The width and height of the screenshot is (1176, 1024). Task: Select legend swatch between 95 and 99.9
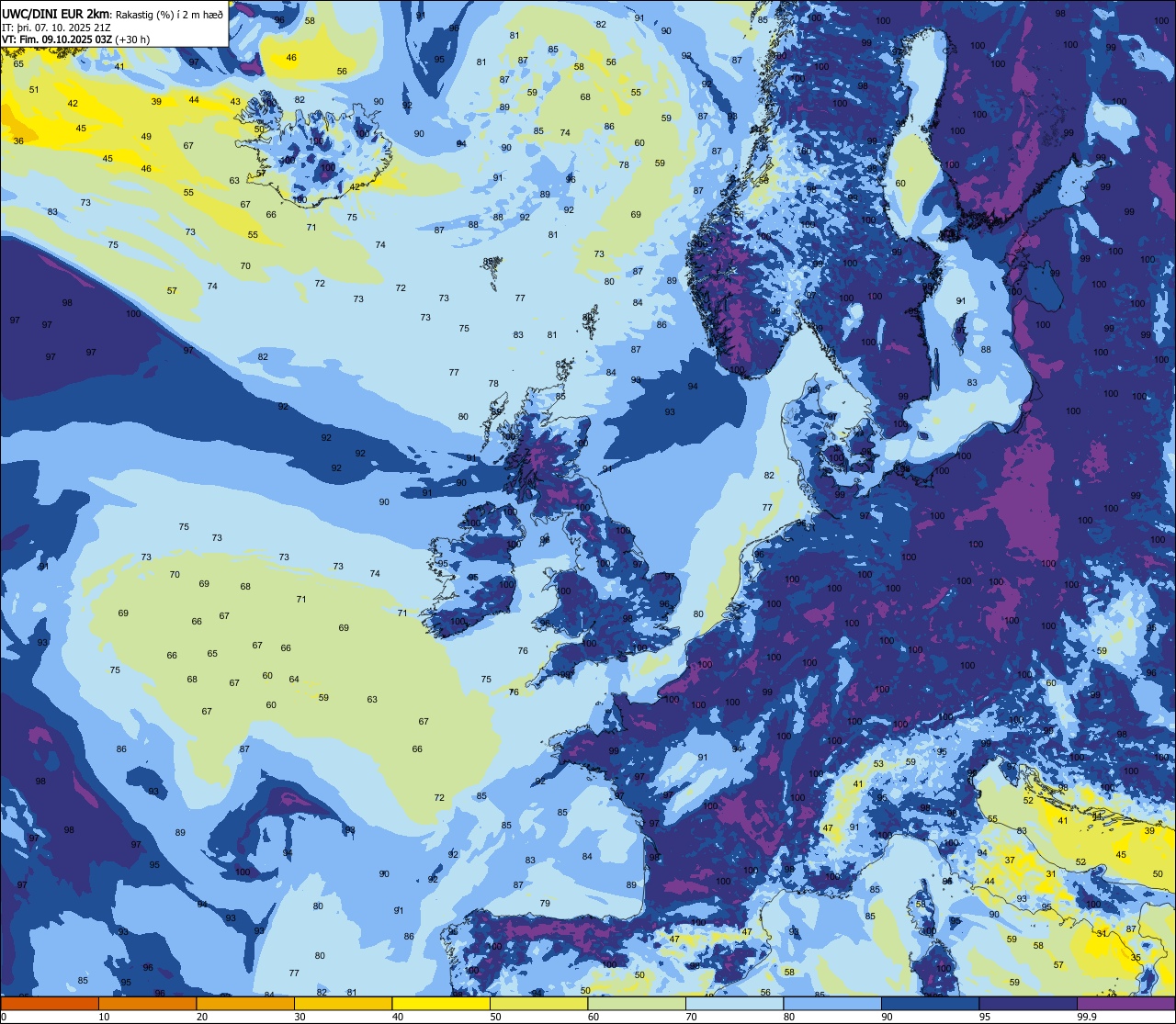[1028, 1003]
